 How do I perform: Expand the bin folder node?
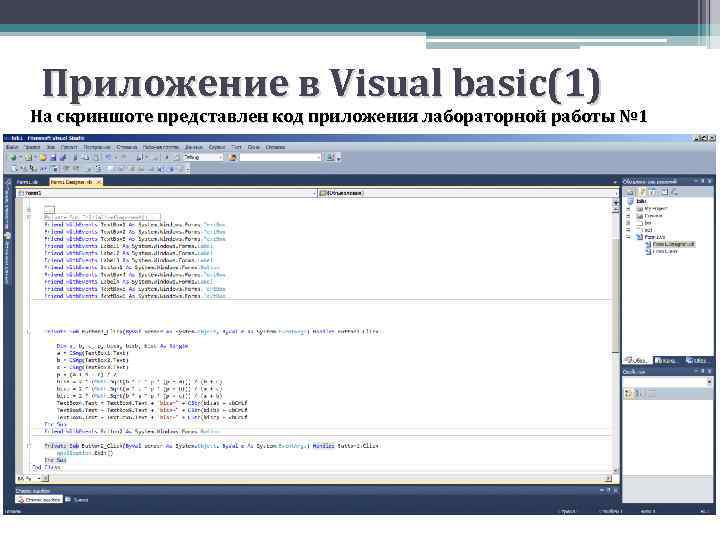pyautogui.click(x=628, y=223)
